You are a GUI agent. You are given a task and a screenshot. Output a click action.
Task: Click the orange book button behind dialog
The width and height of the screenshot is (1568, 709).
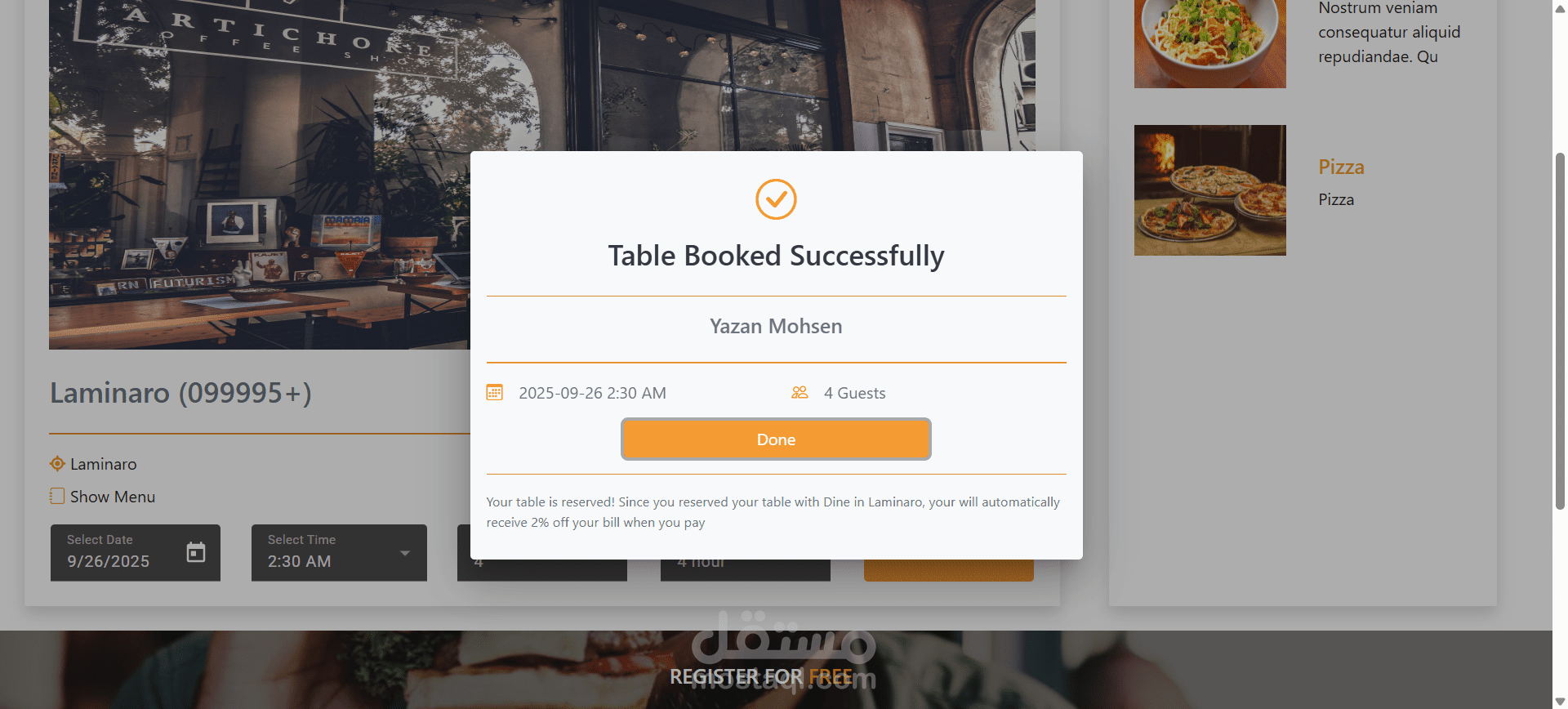(x=949, y=570)
